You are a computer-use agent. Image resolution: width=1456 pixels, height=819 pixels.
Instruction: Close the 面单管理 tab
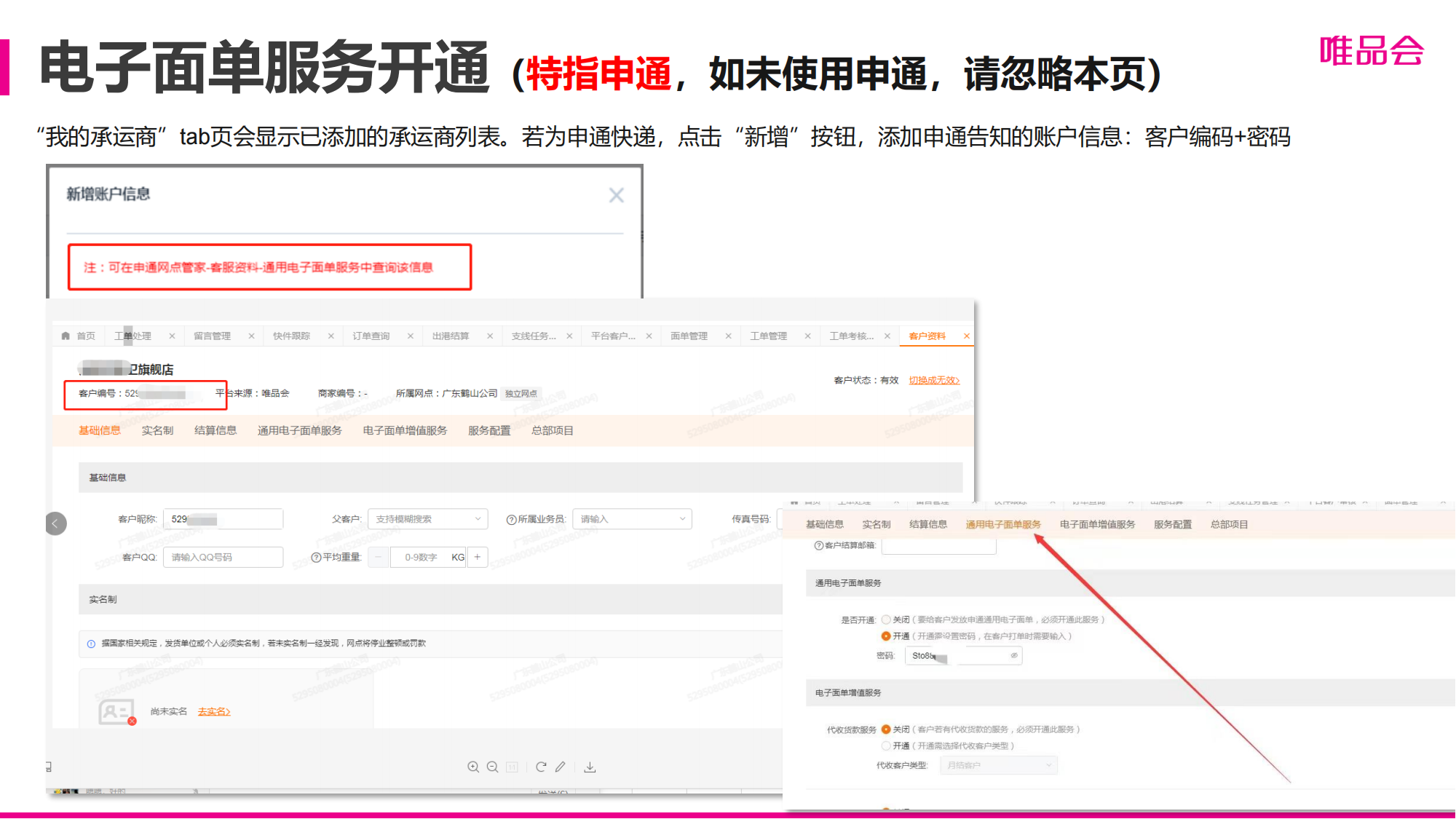728,336
